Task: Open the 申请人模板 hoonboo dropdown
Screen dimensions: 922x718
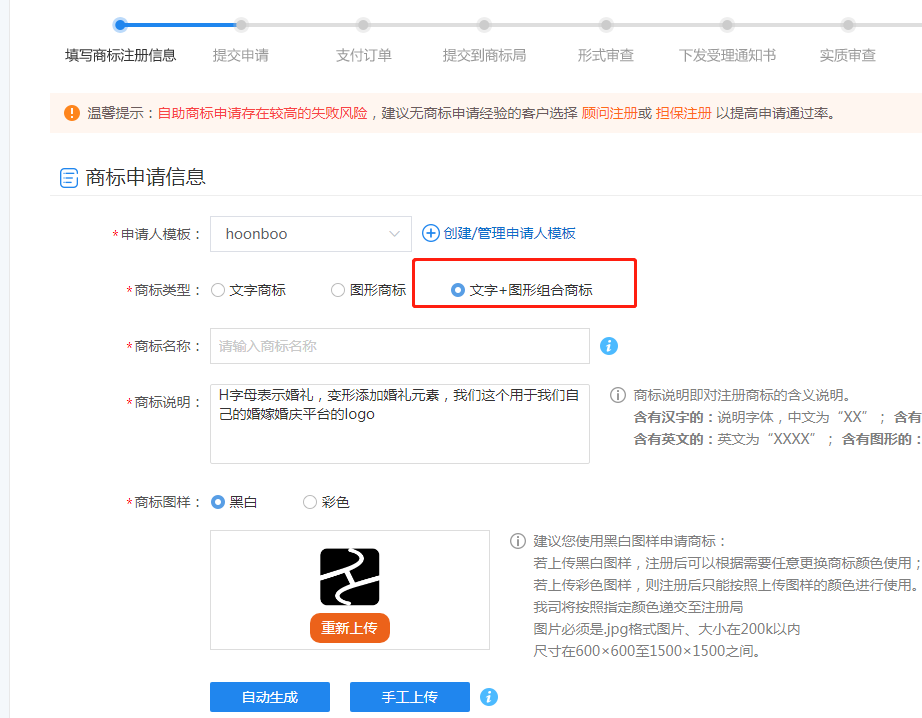Action: pyautogui.click(x=310, y=234)
